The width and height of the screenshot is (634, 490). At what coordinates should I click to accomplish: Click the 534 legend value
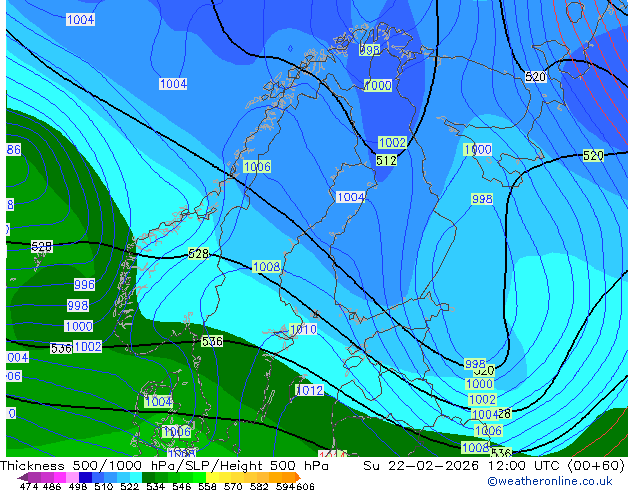(156, 486)
